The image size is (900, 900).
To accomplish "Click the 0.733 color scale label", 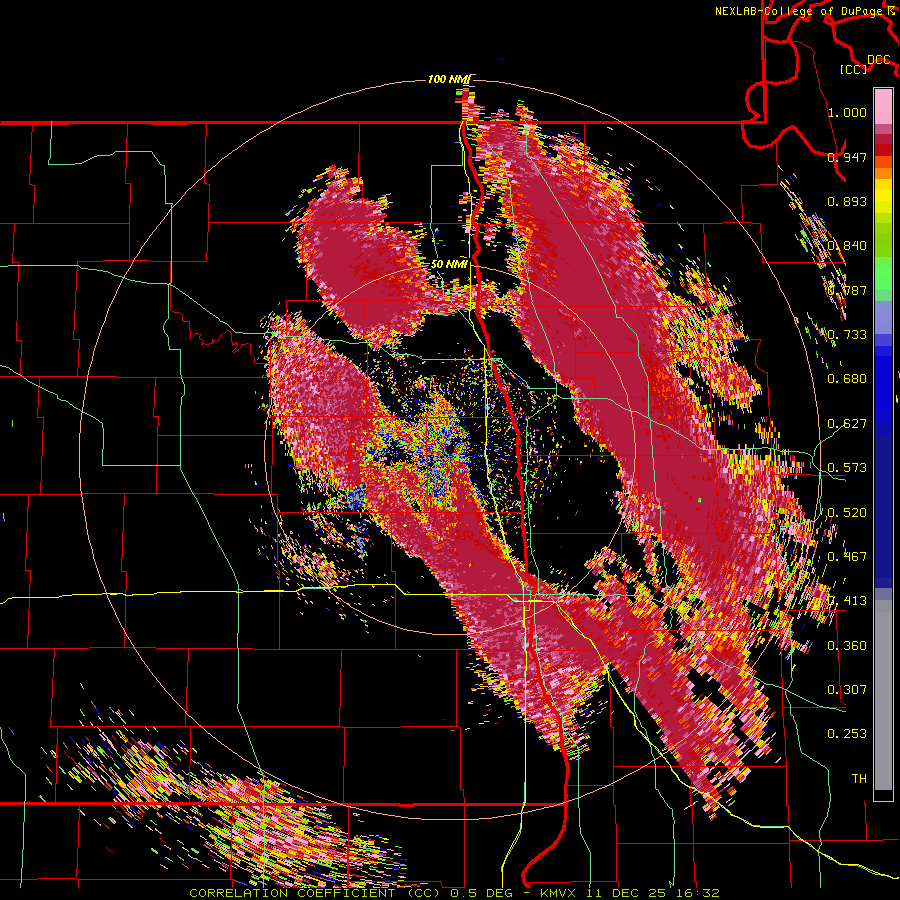I will 847,335.
